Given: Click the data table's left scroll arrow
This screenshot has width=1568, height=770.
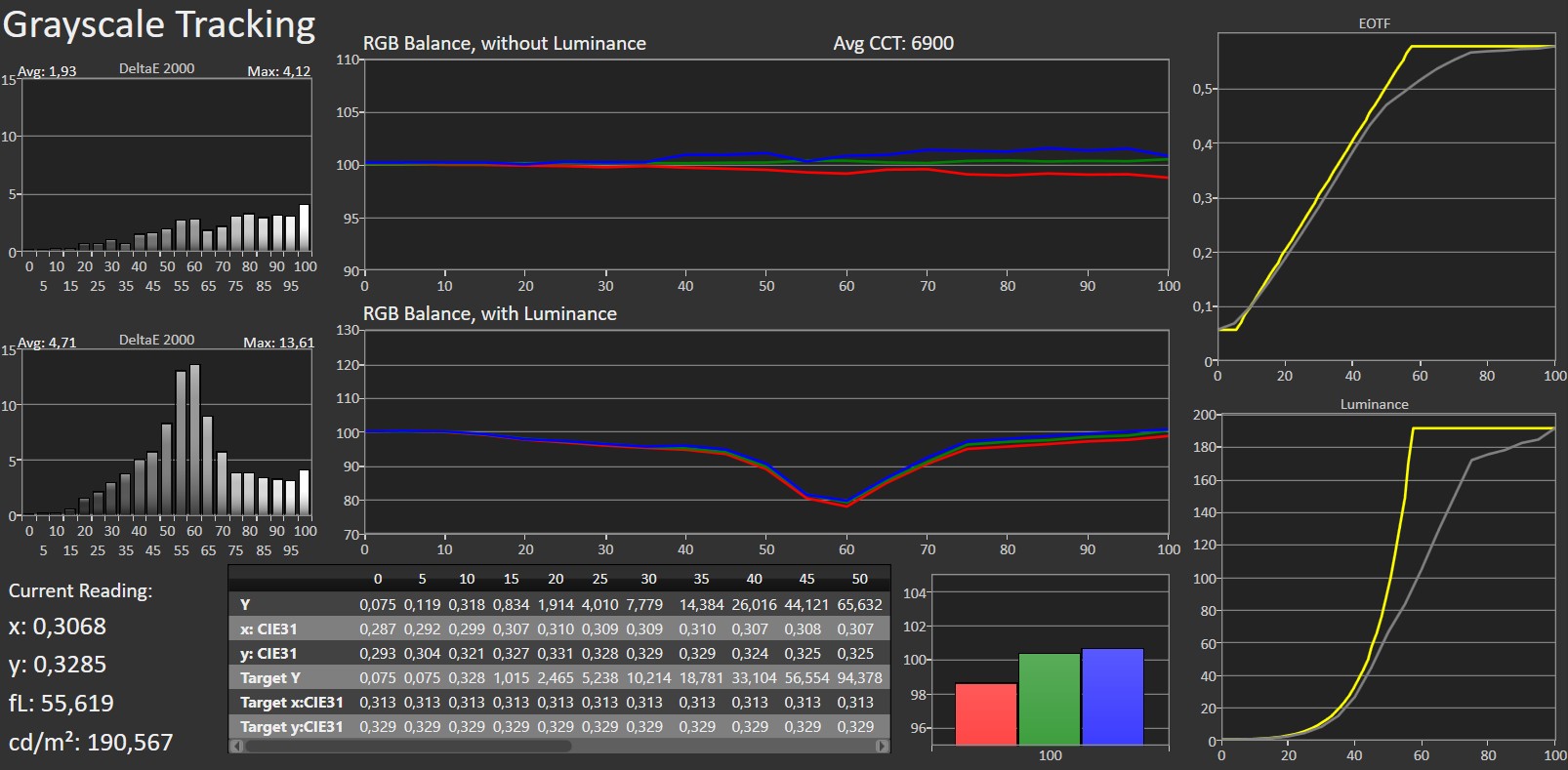Looking at the screenshot, I should (x=234, y=747).
